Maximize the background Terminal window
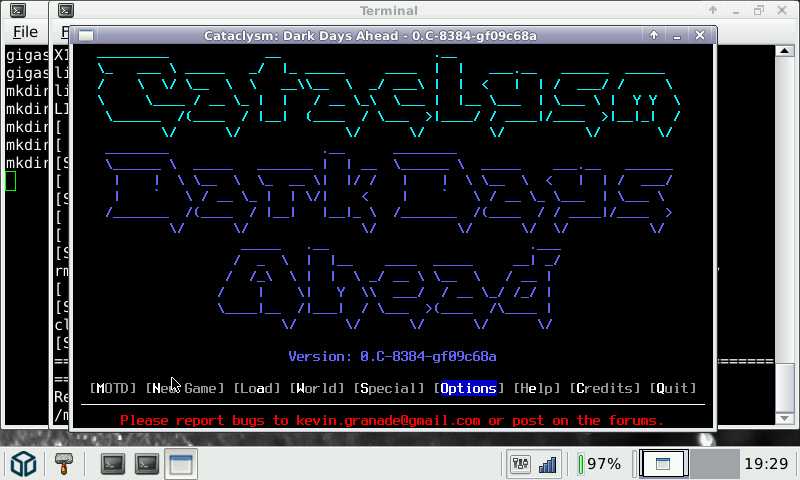800x480 pixels. pyautogui.click(x=759, y=10)
